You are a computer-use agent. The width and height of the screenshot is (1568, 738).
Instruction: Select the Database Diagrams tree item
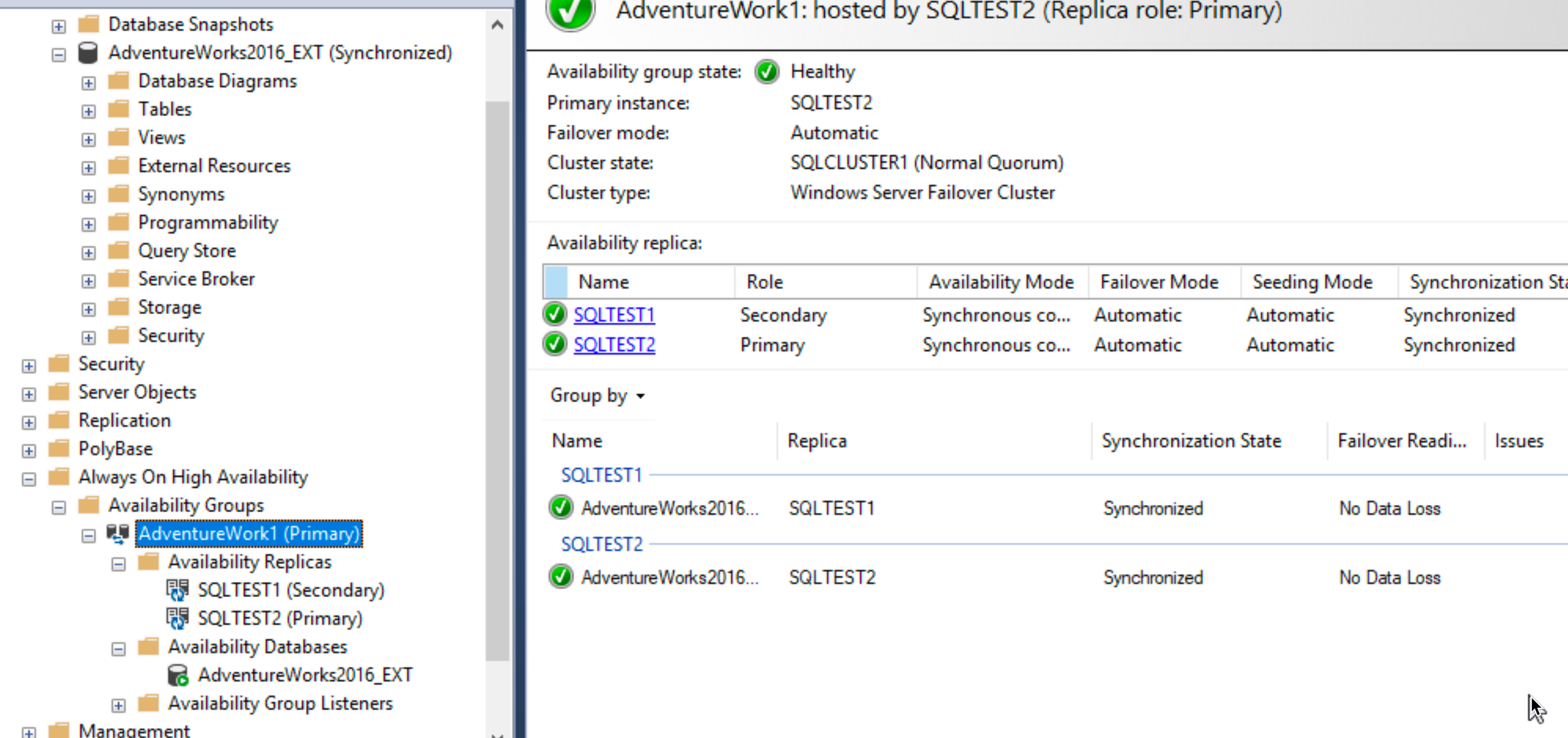tap(217, 81)
